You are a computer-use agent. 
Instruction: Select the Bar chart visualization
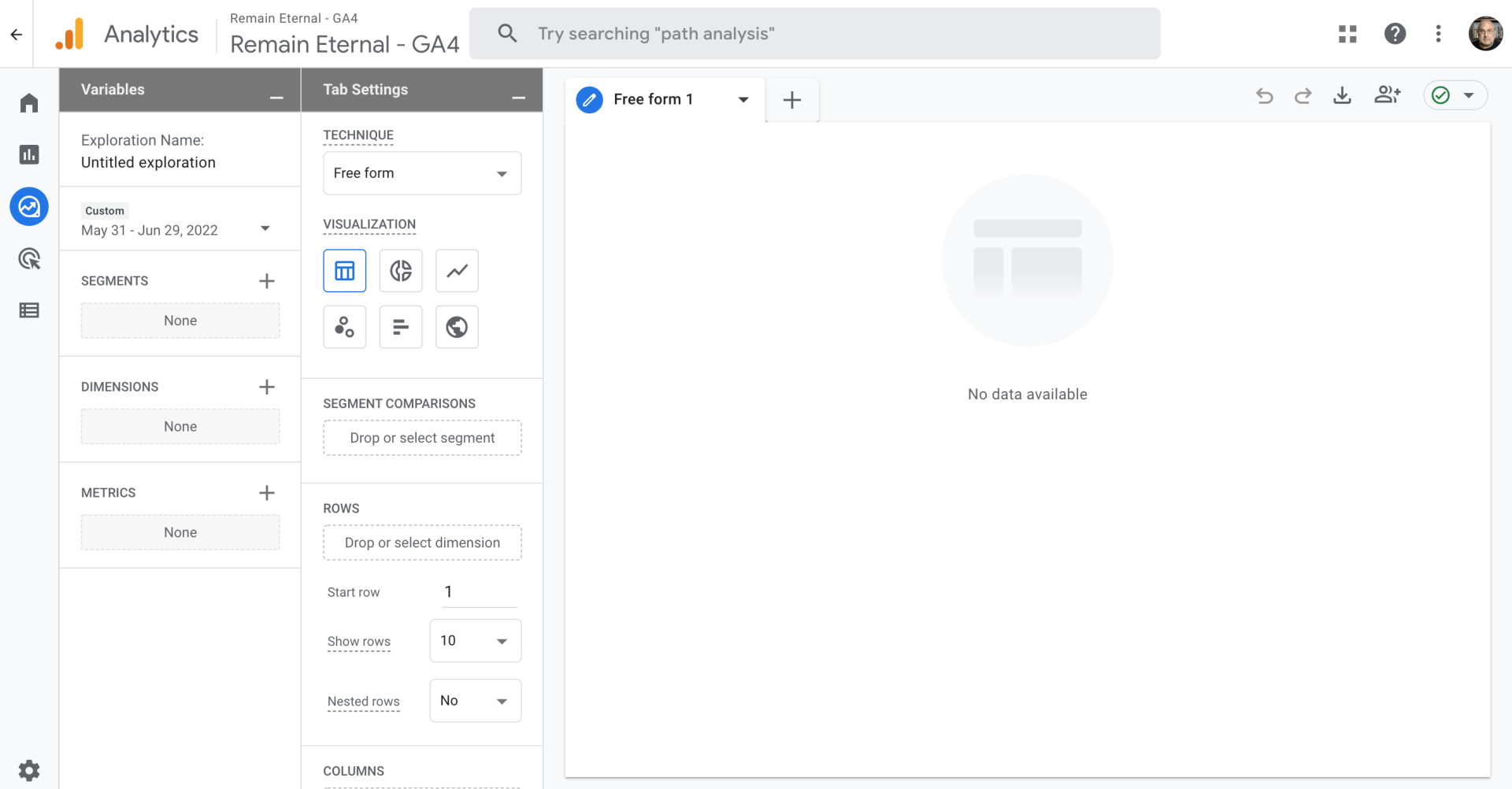coord(401,327)
